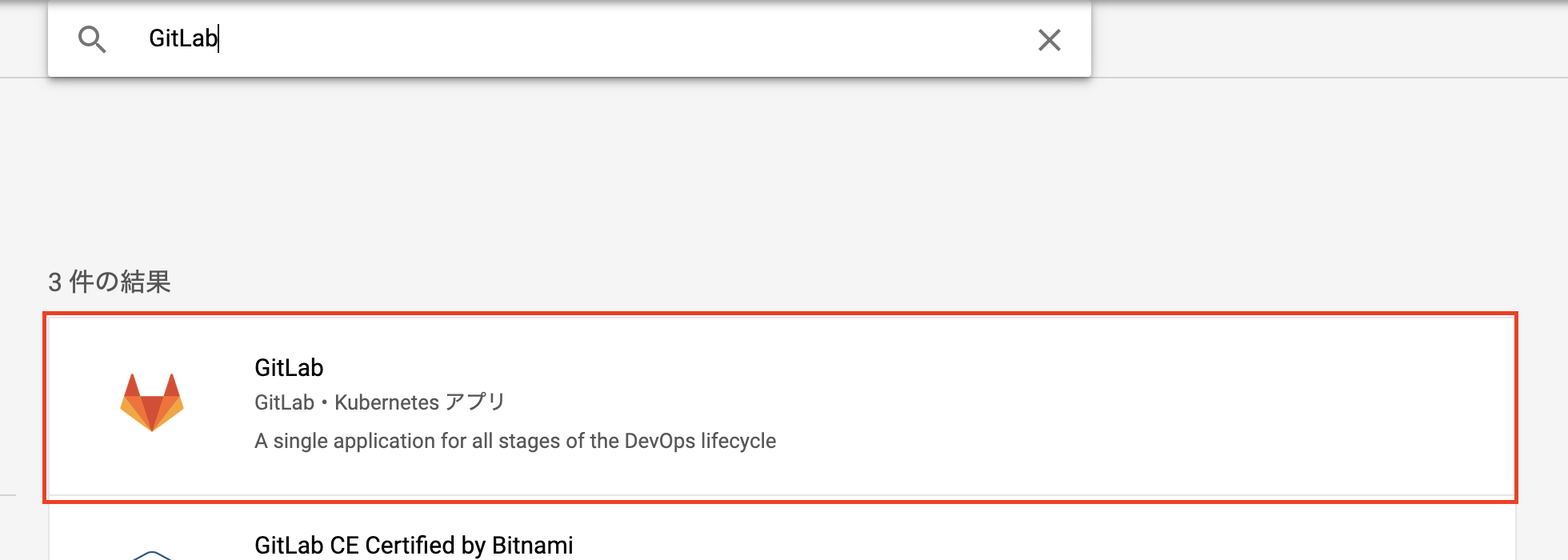Click the GitLab fox logo

tap(152, 402)
